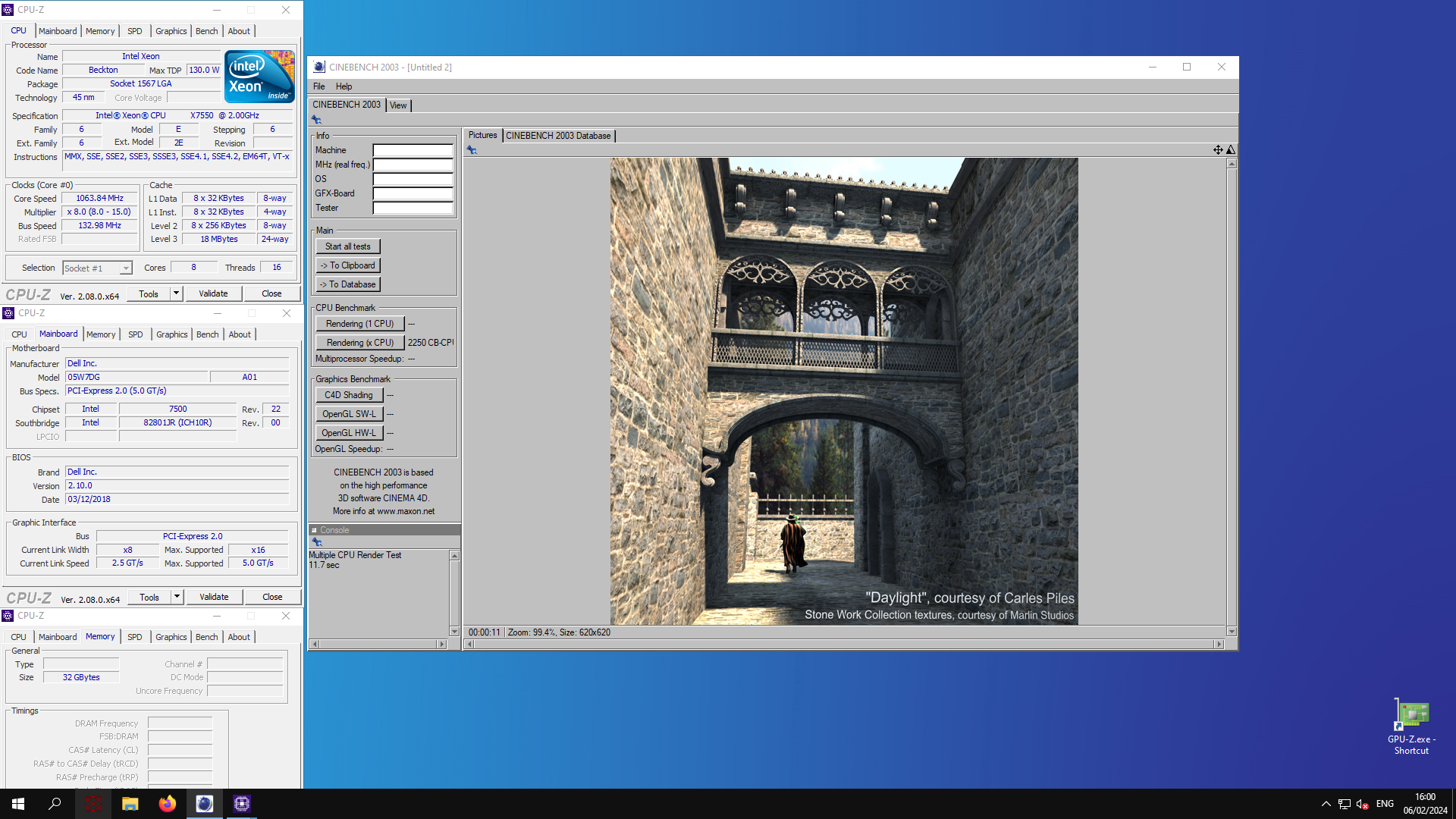This screenshot has height=819, width=1456.
Task: Click the ENG language indicator
Action: [x=1385, y=804]
